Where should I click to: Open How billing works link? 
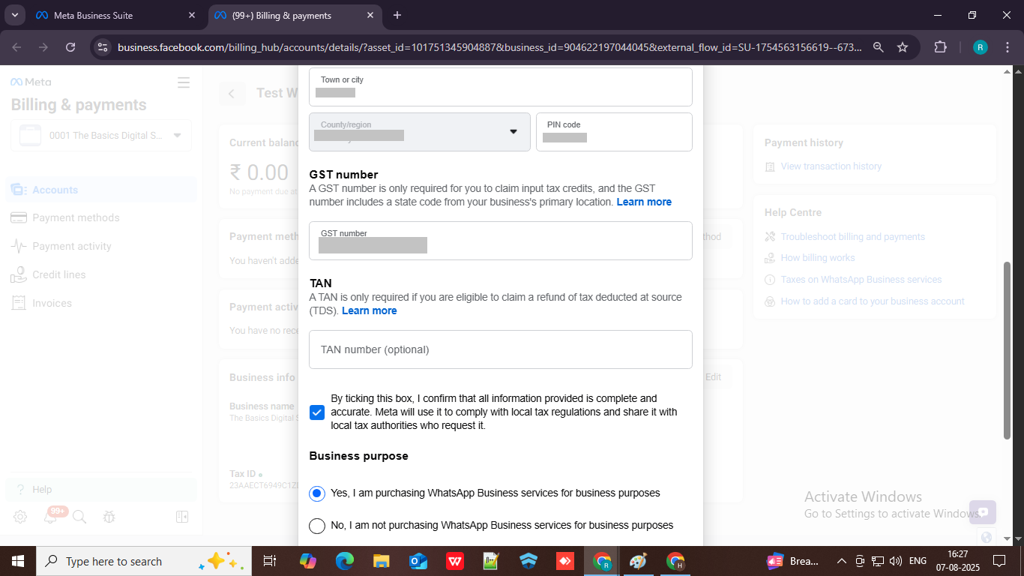point(818,258)
